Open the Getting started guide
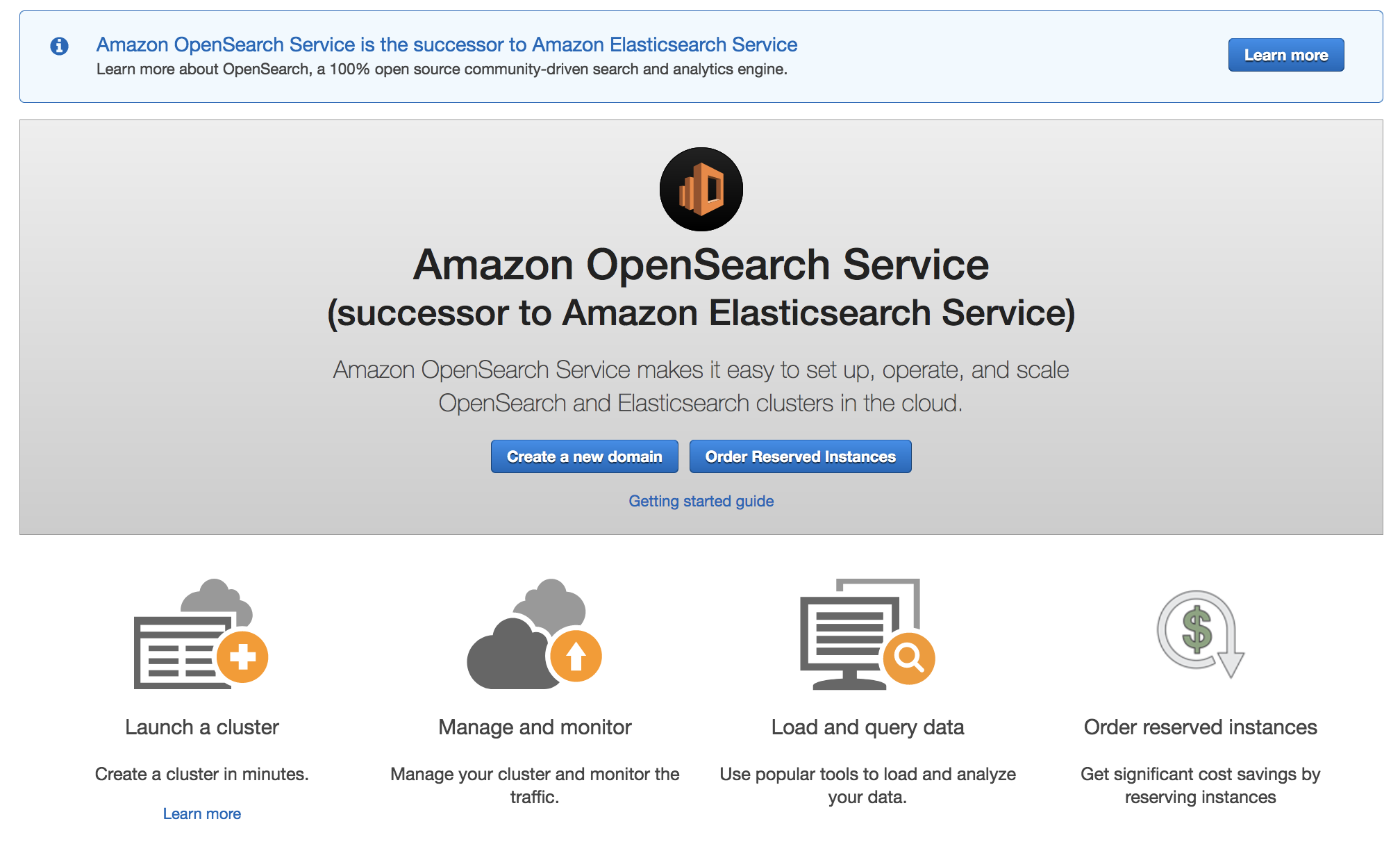This screenshot has height=842, width=1400. tap(701, 501)
